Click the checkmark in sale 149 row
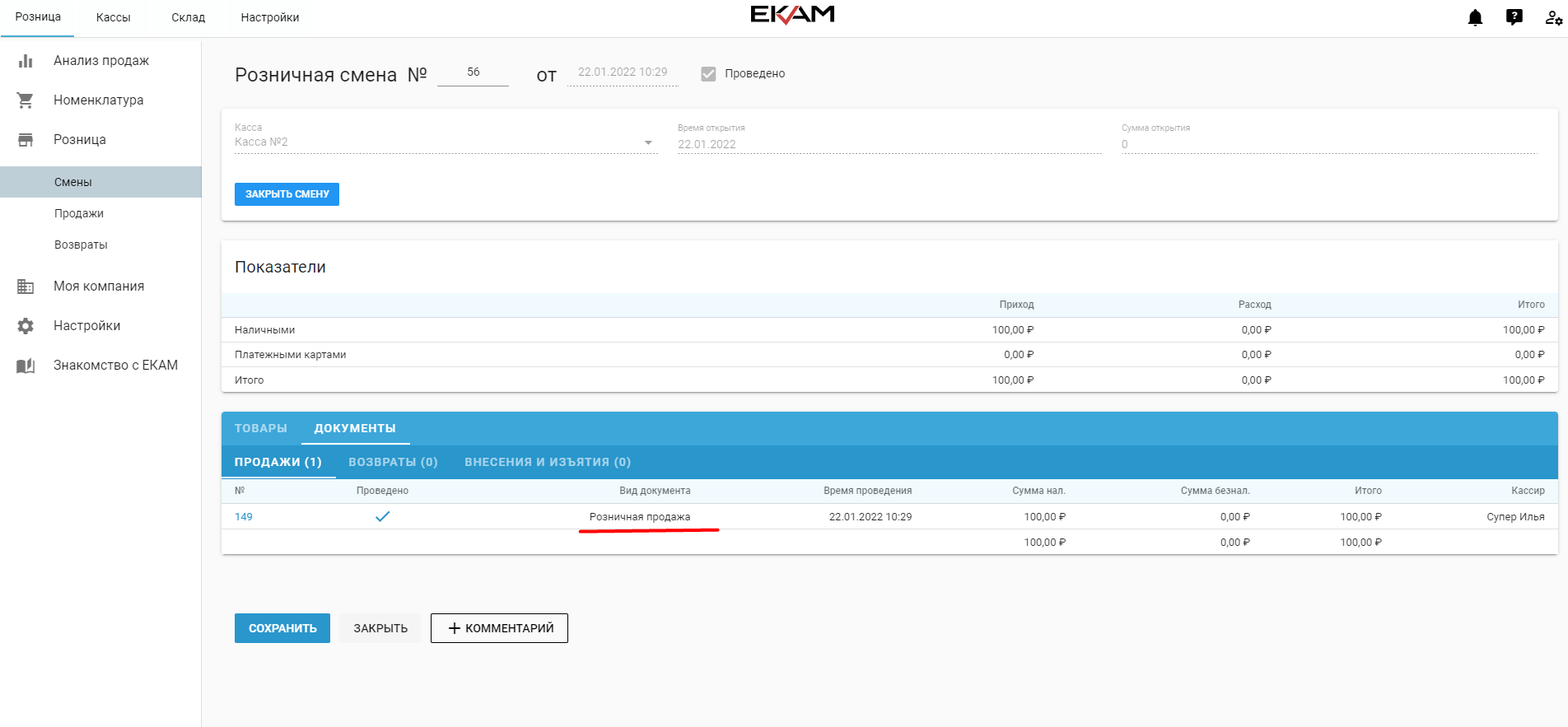This screenshot has width=1568, height=727. [382, 516]
